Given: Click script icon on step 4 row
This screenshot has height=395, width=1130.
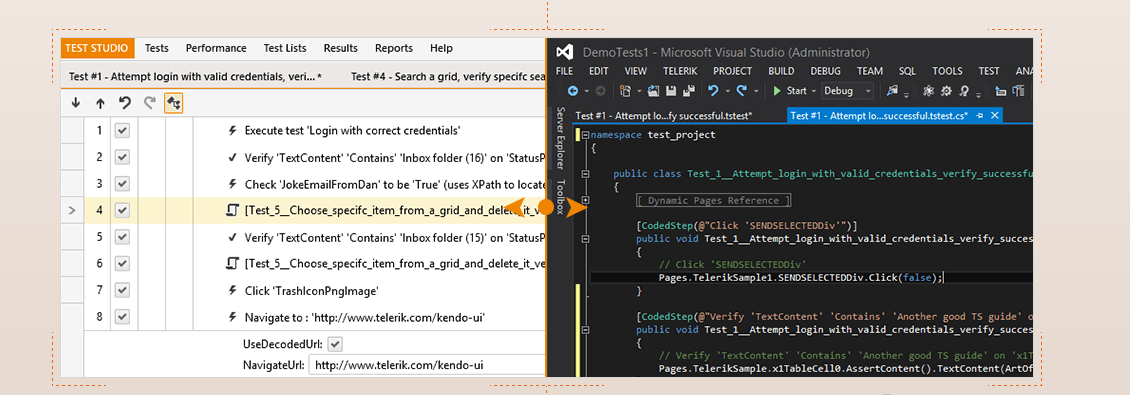Looking at the screenshot, I should pos(232,210).
